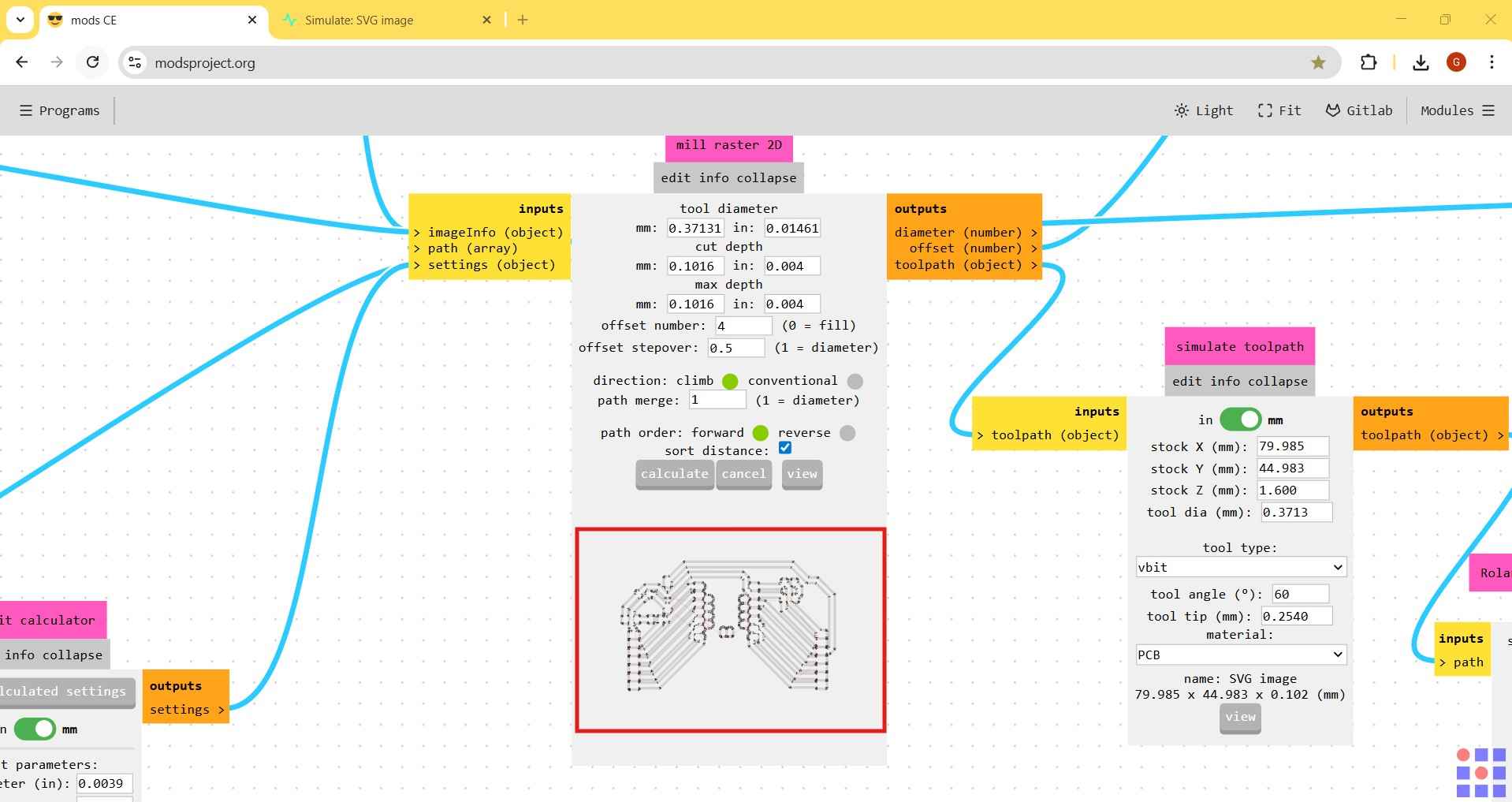Fit all modules to view
The image size is (1512, 802).
pos(1279,110)
